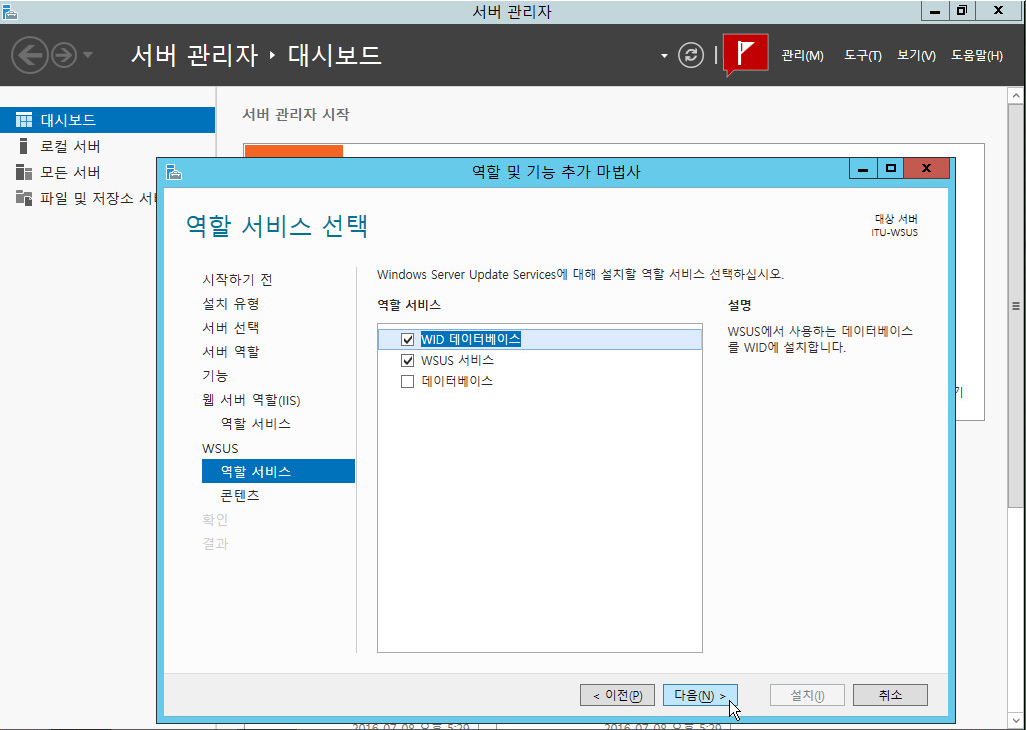1026x730 pixels.
Task: Open the 도구(T) menu
Action: pyautogui.click(x=862, y=56)
